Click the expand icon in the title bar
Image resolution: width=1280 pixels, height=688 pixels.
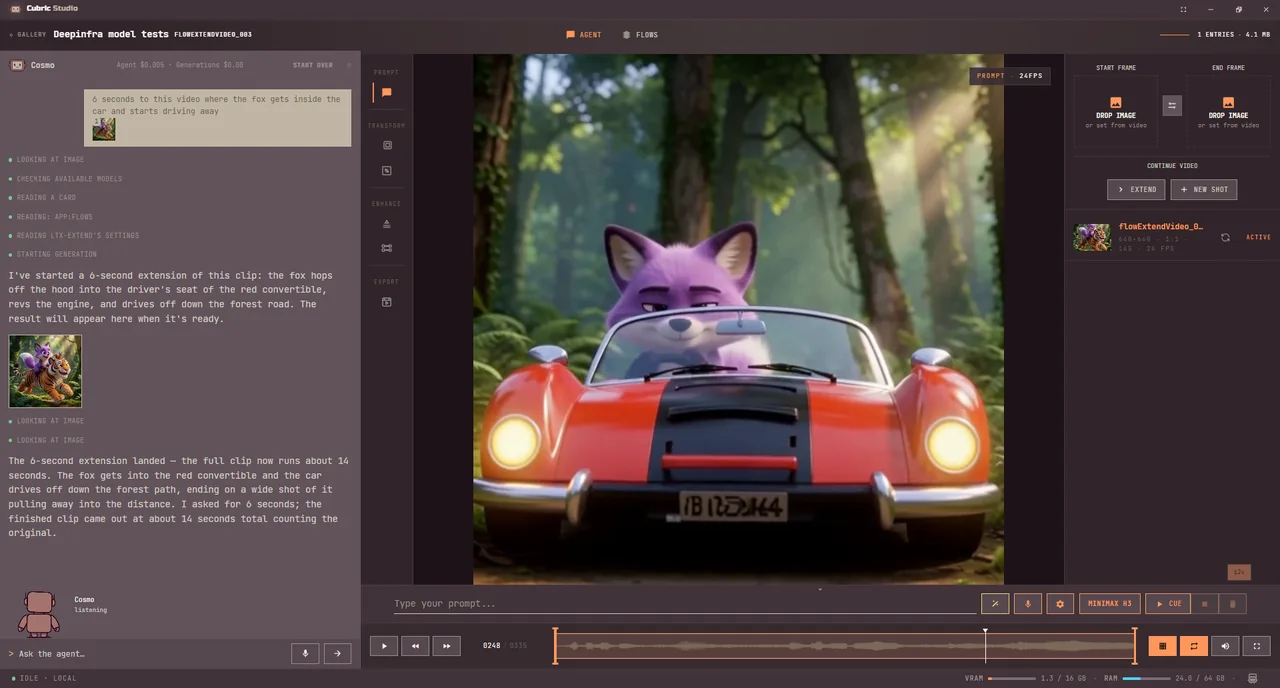[1183, 9]
